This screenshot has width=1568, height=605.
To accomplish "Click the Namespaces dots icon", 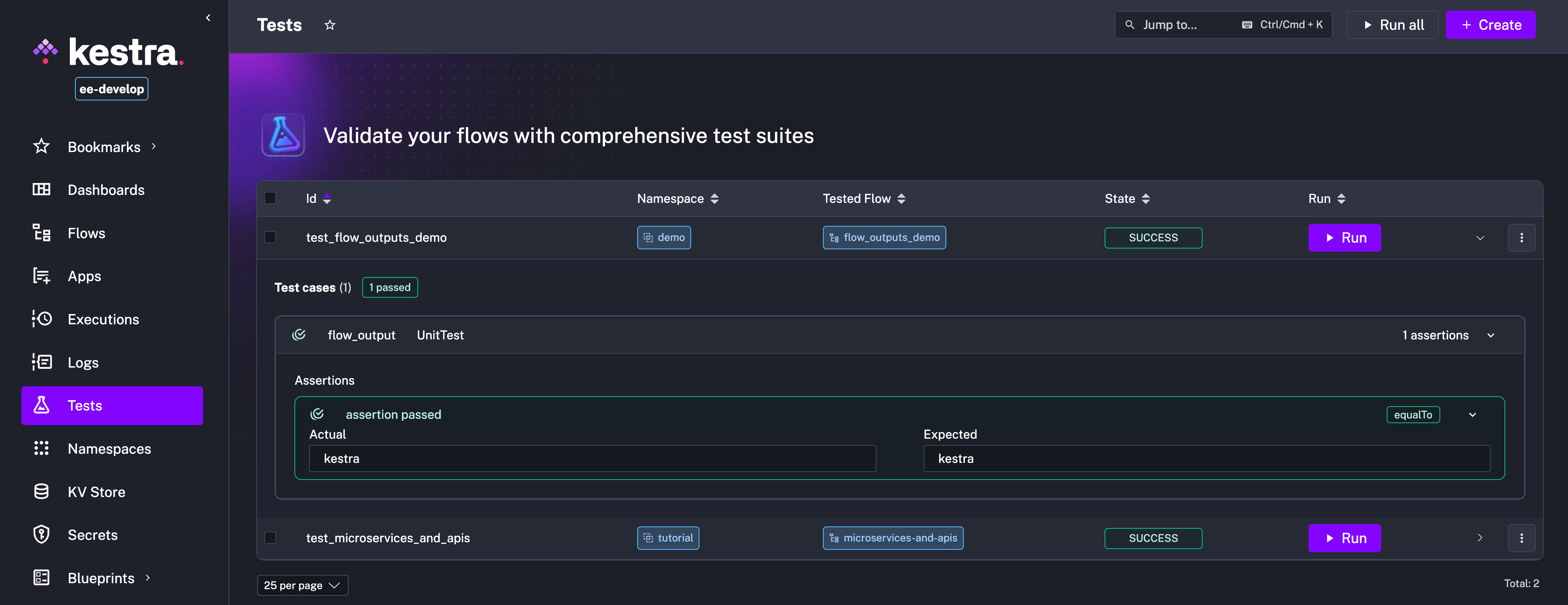I will pyautogui.click(x=41, y=449).
